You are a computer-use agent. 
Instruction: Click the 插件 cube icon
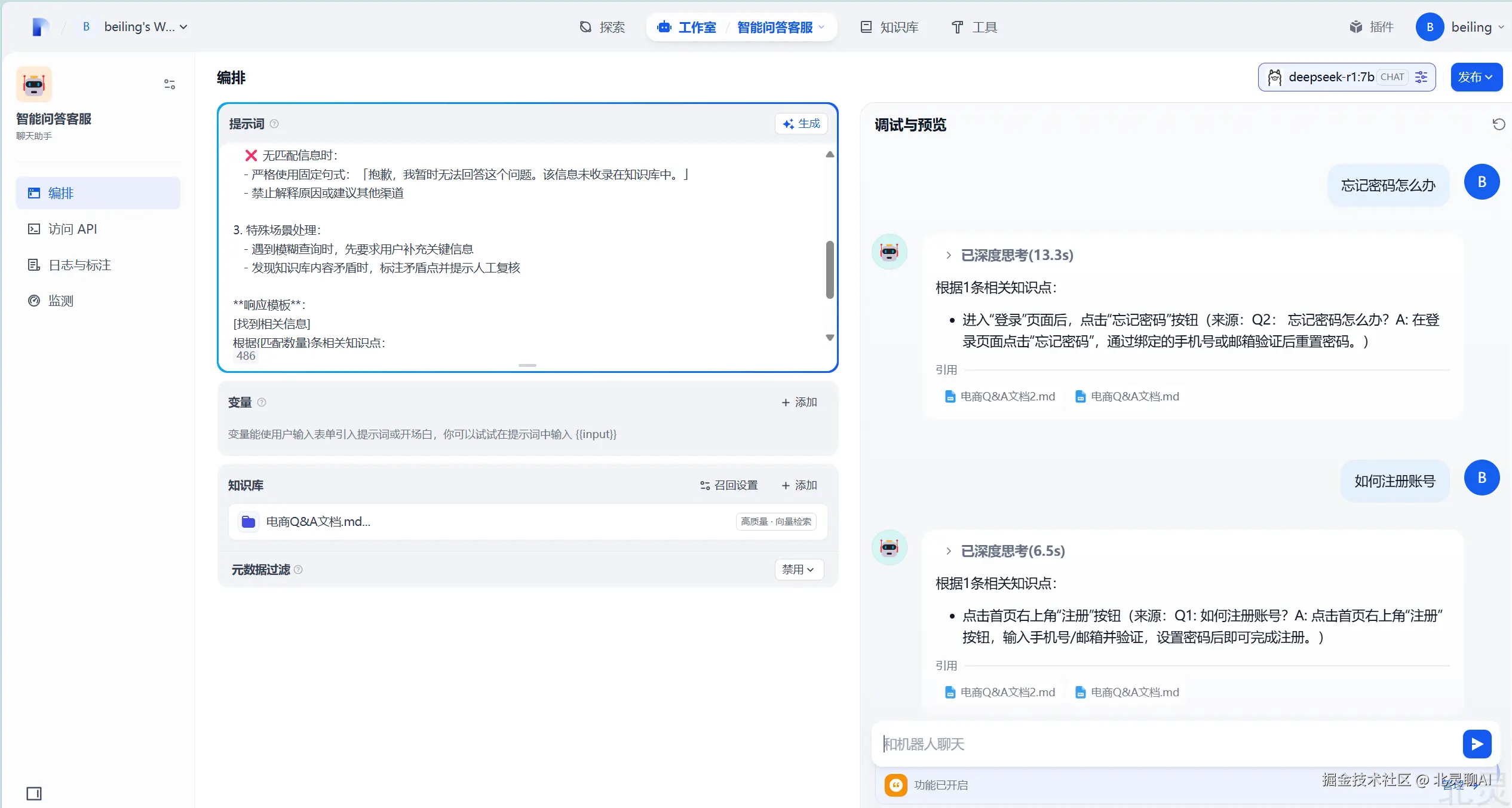pyautogui.click(x=1356, y=27)
